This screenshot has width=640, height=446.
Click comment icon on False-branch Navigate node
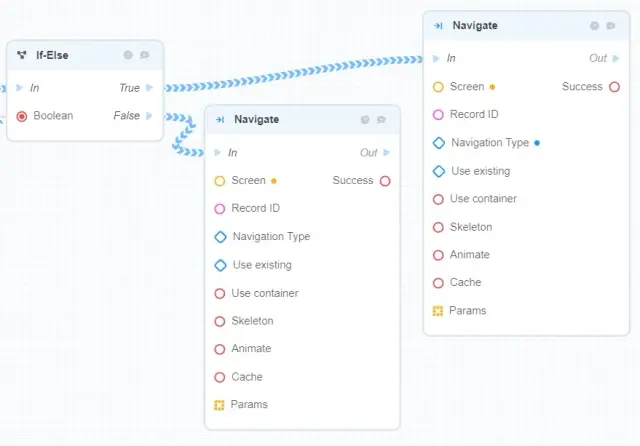(x=382, y=120)
